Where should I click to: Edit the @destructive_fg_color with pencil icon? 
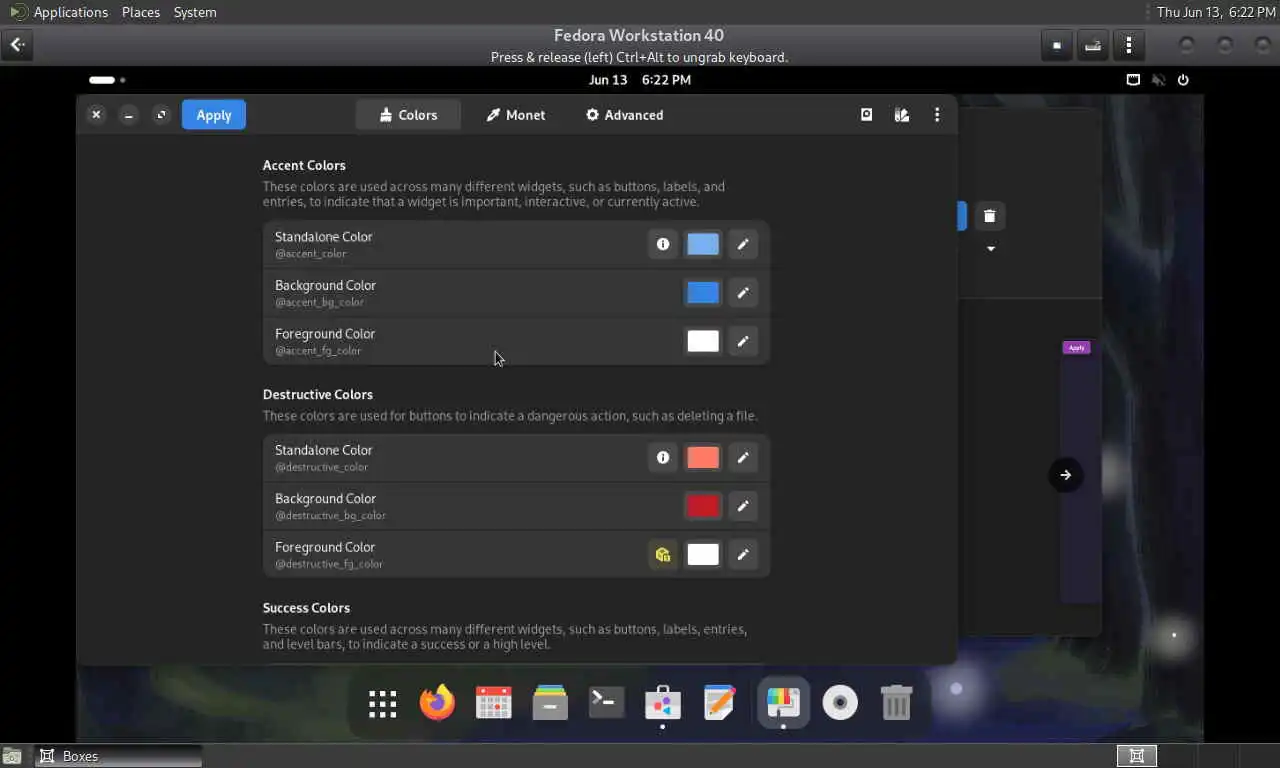tap(743, 554)
